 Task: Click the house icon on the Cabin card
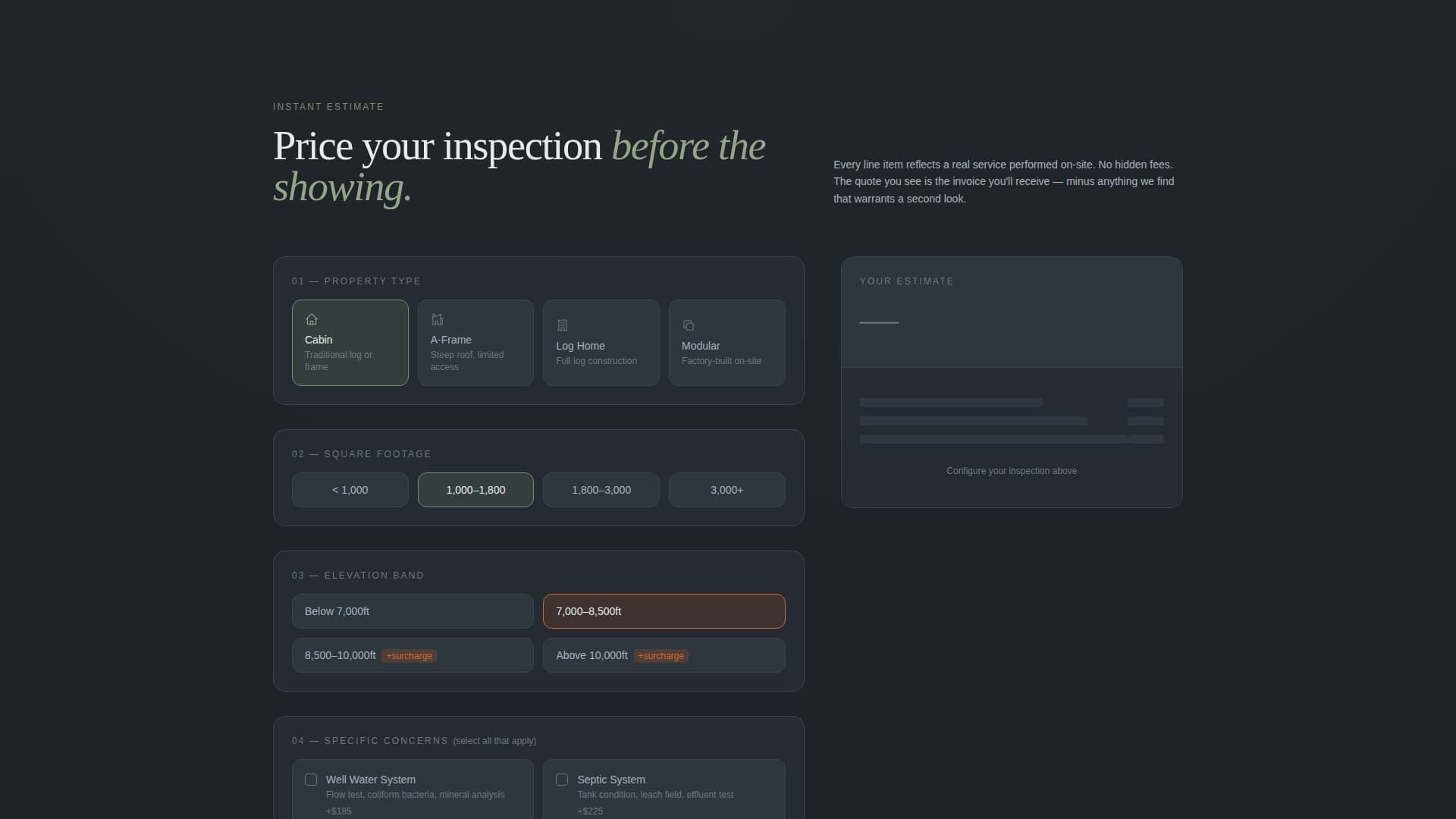coord(312,319)
